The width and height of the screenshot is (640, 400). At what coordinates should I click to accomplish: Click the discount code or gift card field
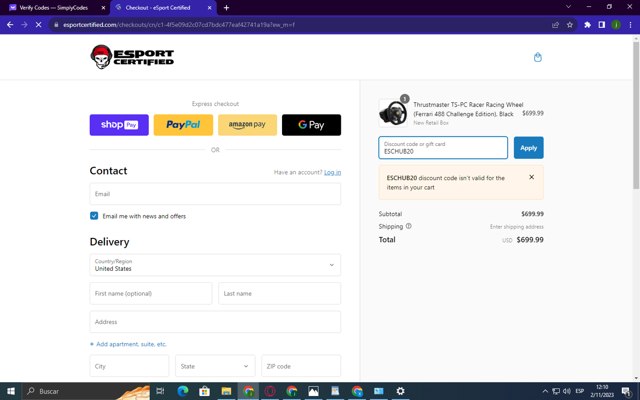[443, 148]
